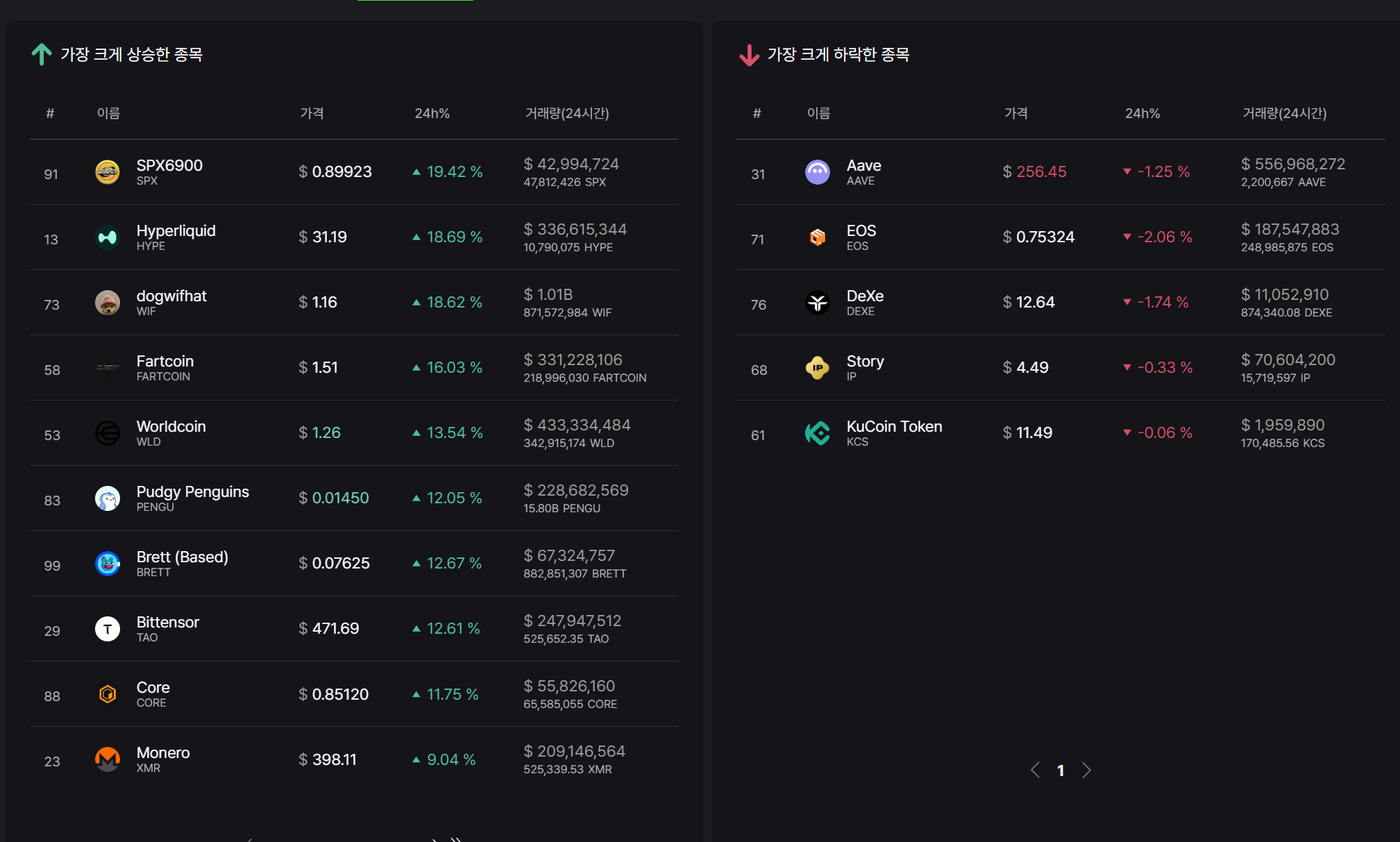Sort gainers by 24h% column header
Screen dimensions: 1400x842
tap(432, 113)
